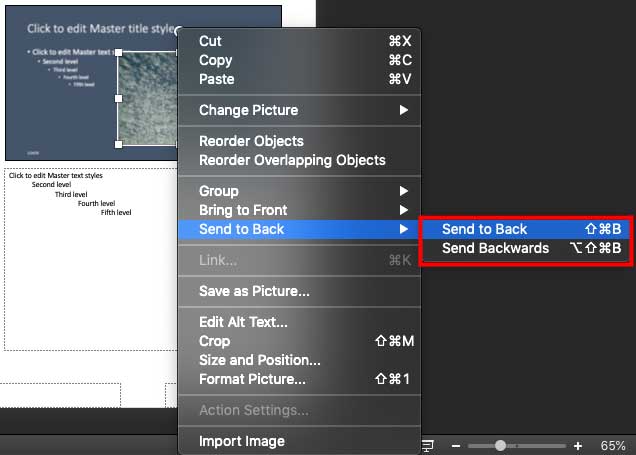
Task: Open Format Picture option
Action: tap(252, 379)
